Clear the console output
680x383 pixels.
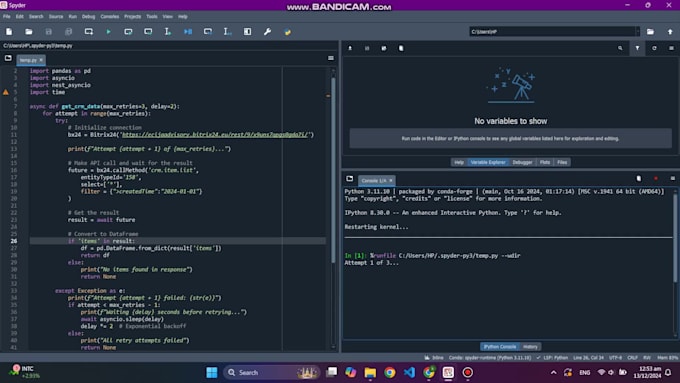click(639, 179)
